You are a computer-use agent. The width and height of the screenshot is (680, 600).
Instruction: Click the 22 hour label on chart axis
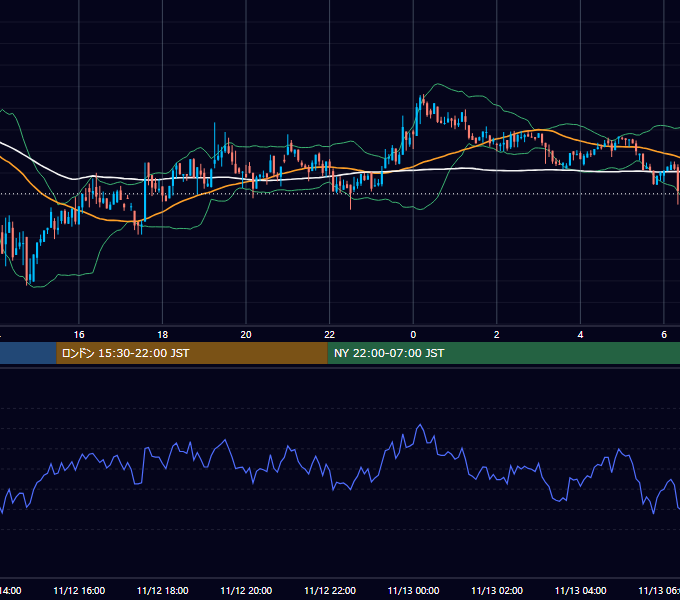pyautogui.click(x=330, y=335)
